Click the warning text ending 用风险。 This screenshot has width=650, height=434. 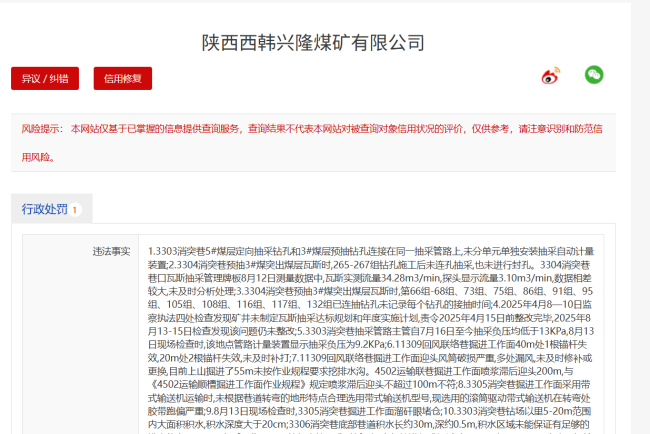pyautogui.click(x=38, y=157)
